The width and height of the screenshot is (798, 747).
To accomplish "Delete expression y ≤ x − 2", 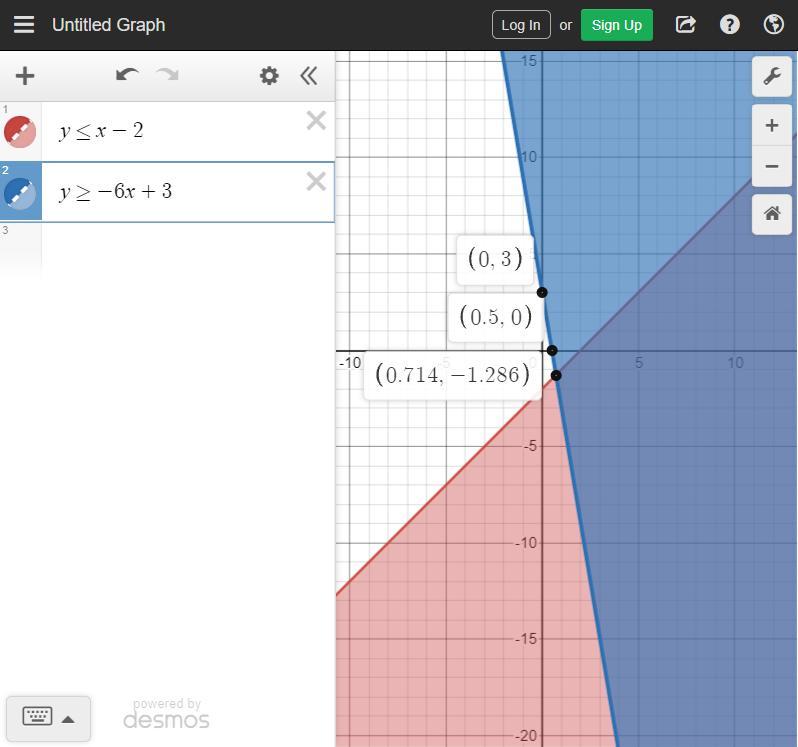I will 316,121.
